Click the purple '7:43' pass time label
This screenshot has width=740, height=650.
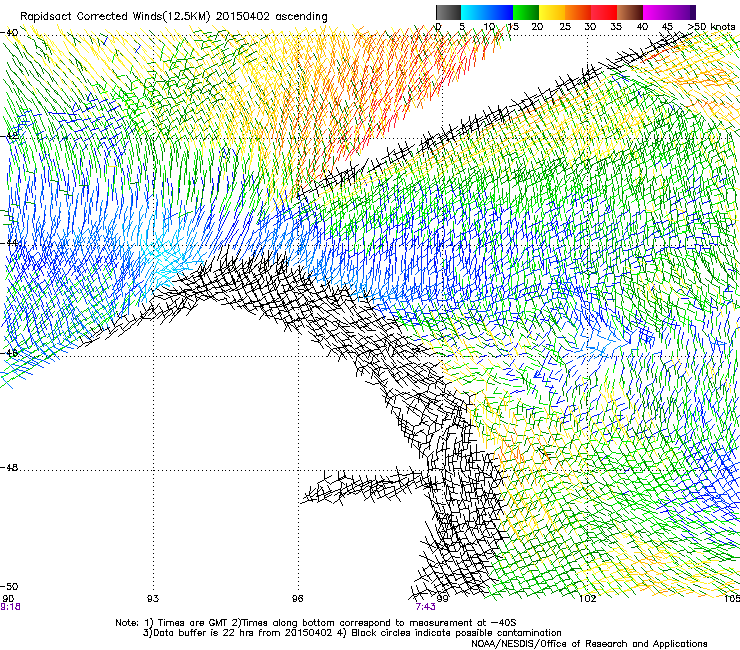point(425,607)
